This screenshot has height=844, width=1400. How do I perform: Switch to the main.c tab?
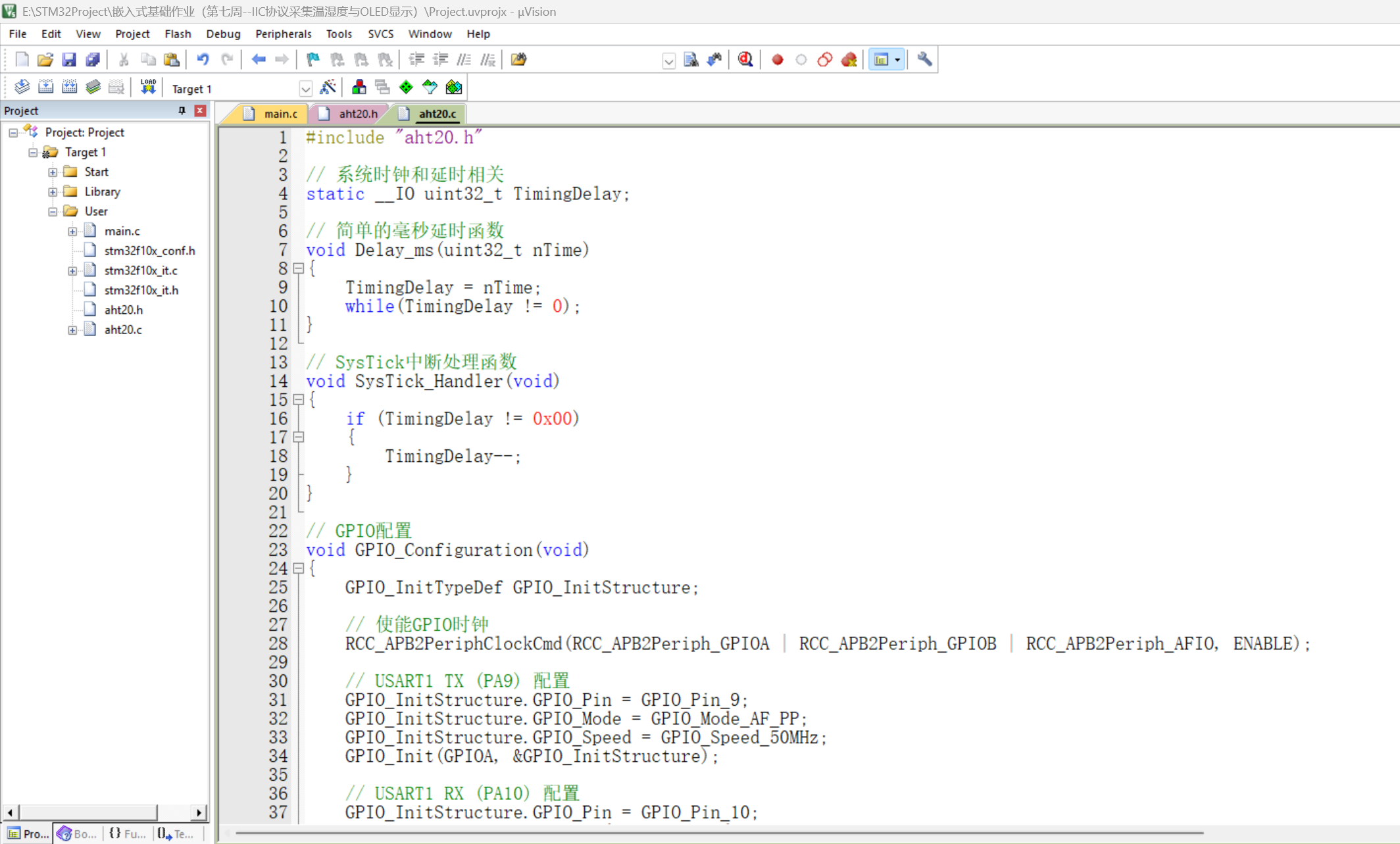tap(280, 114)
